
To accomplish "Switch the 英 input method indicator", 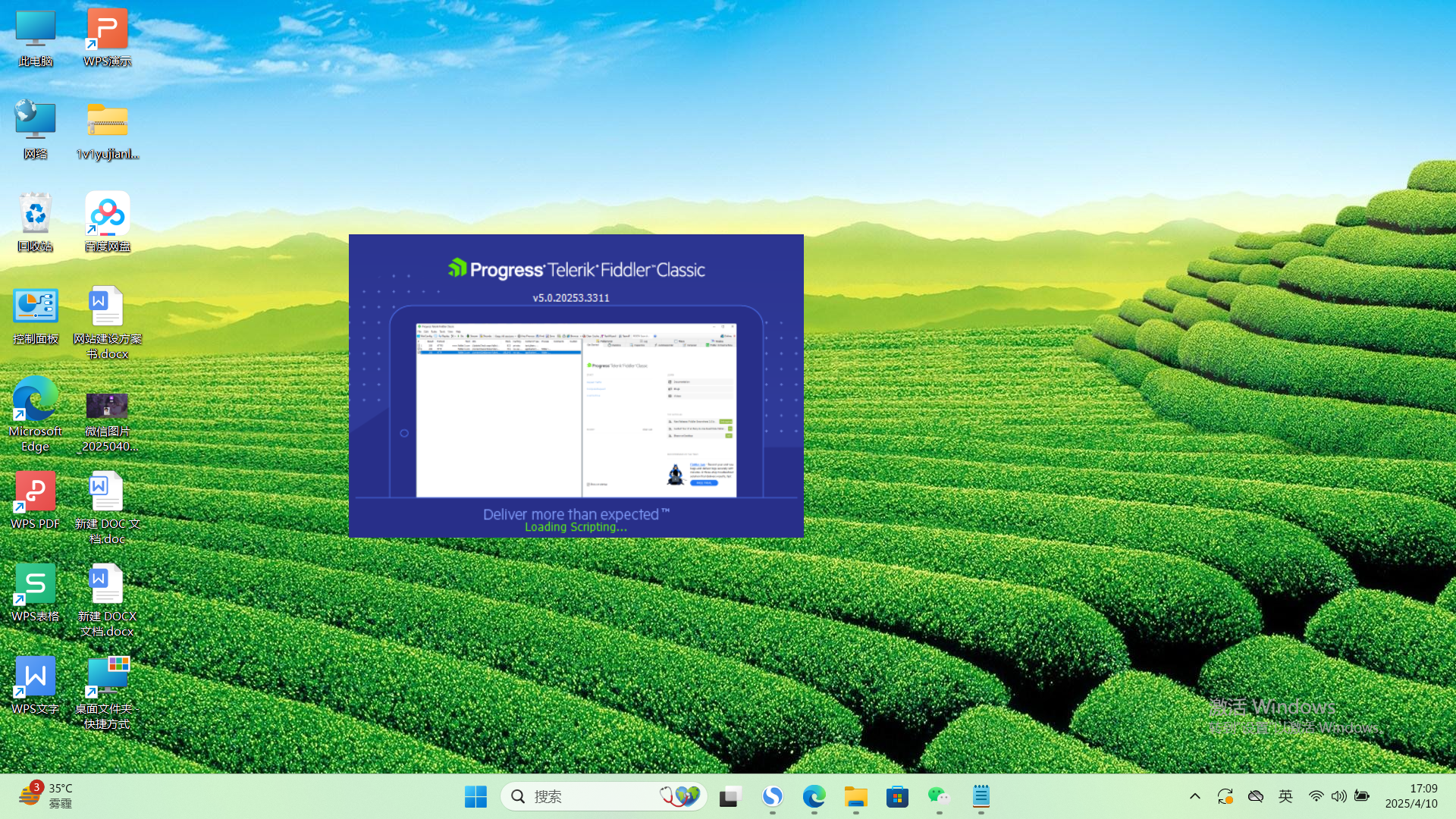I will click(1285, 796).
